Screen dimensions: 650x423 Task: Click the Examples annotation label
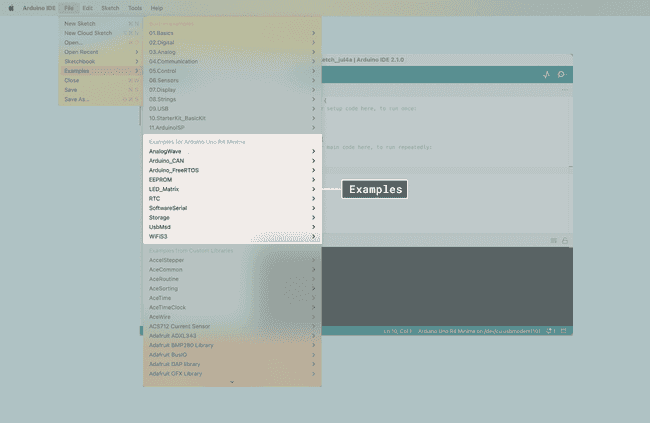[x=375, y=189]
